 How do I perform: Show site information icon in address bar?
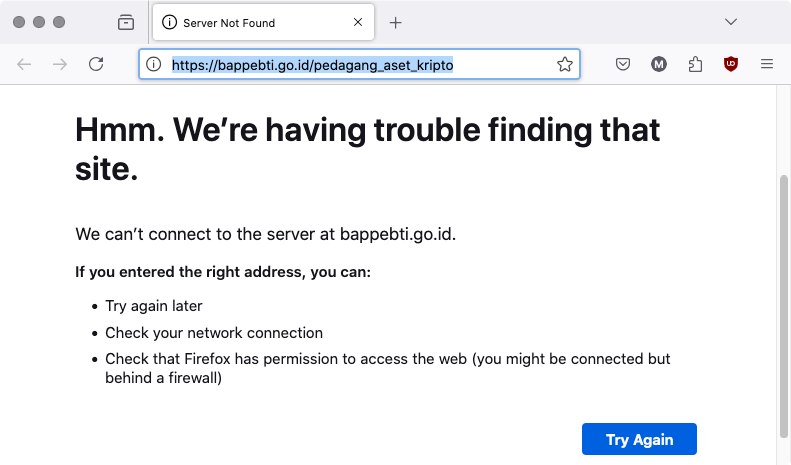point(153,64)
